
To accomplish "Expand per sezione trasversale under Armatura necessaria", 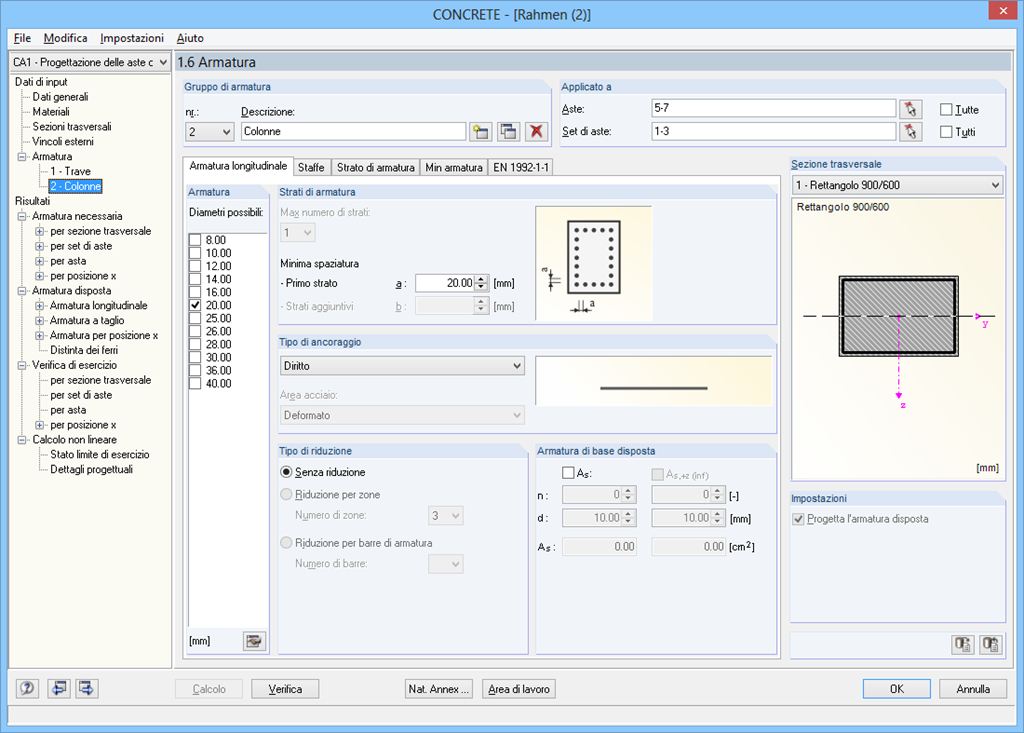I will [x=39, y=231].
